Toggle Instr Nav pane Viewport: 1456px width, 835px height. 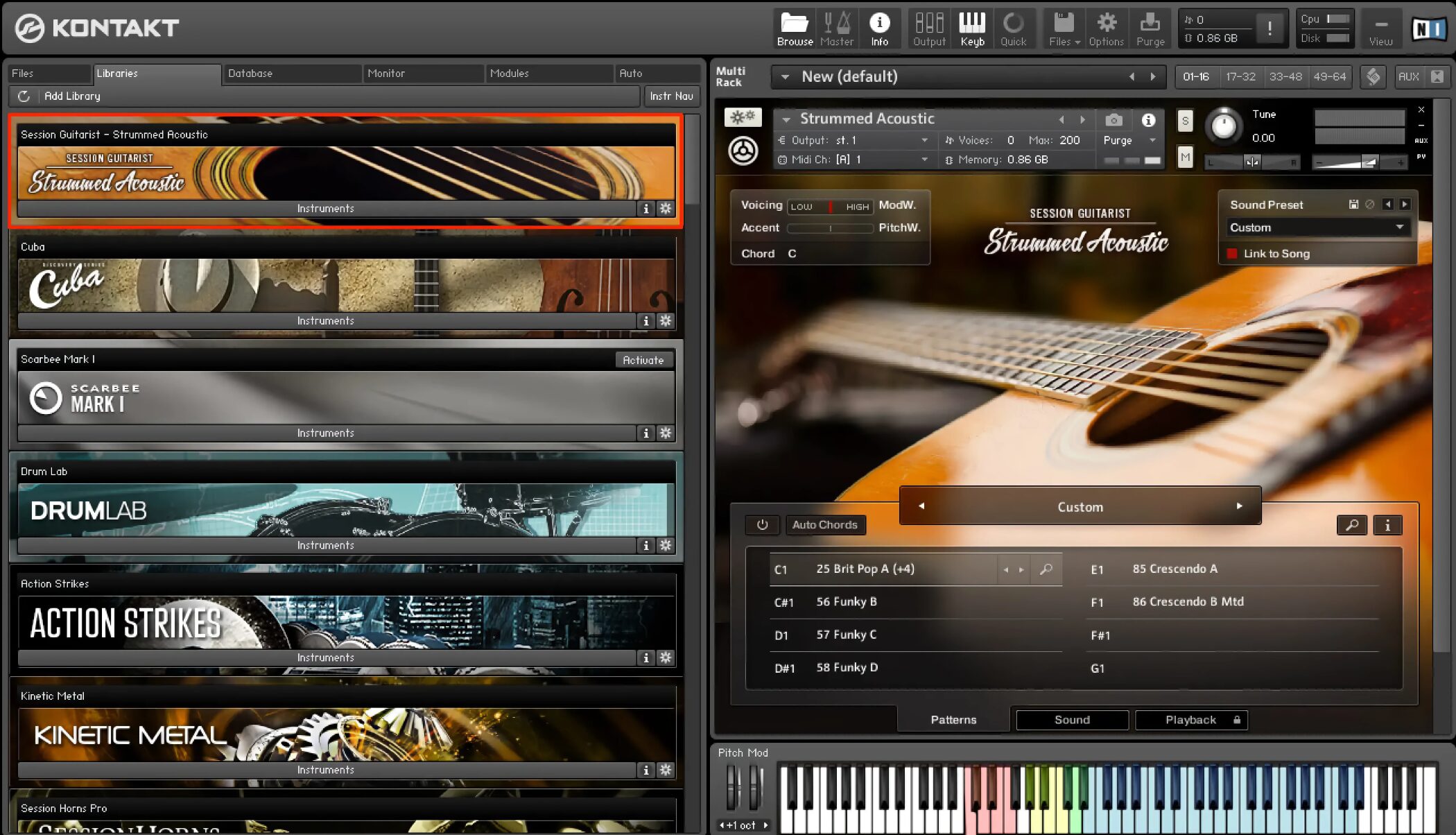click(671, 96)
